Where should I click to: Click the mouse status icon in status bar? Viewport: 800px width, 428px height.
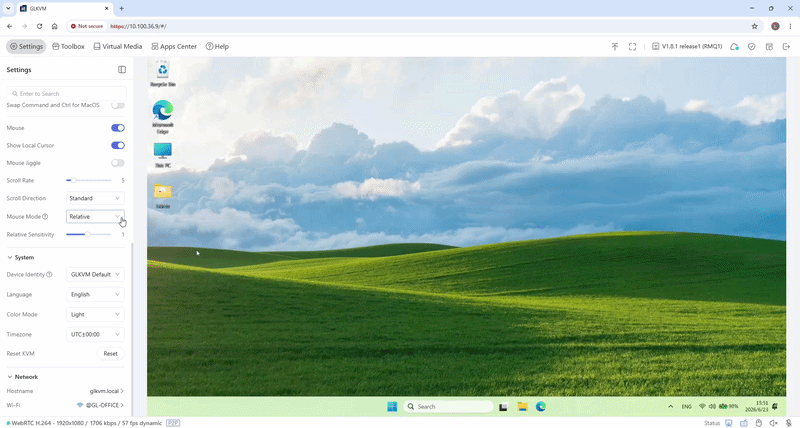[x=759, y=423]
